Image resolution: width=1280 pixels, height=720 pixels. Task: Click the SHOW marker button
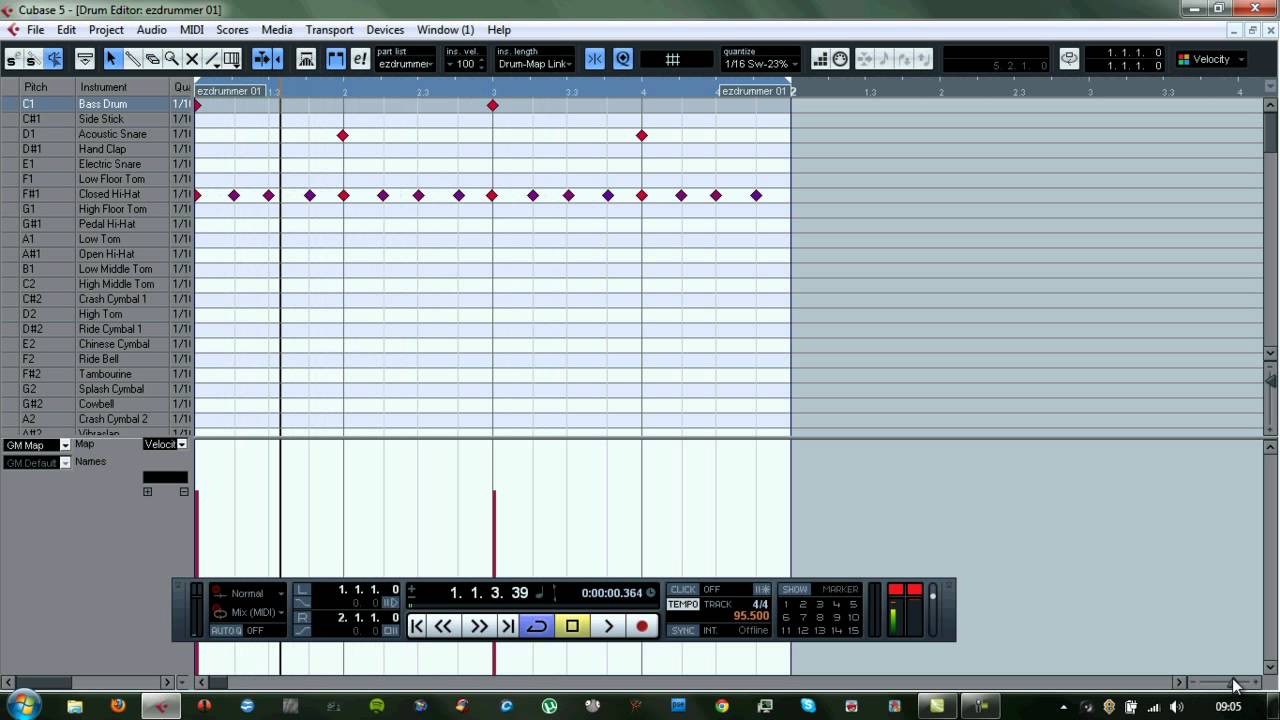795,589
